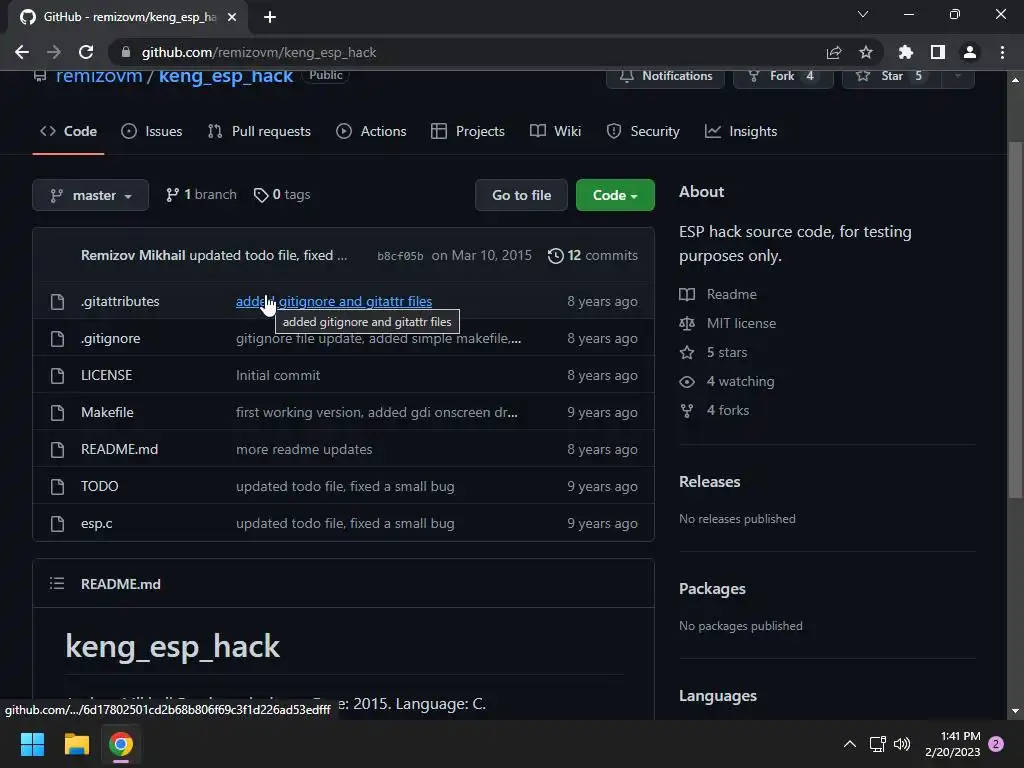The height and width of the screenshot is (768, 1024).
Task: Open the Windows Start menu
Action: [32, 744]
